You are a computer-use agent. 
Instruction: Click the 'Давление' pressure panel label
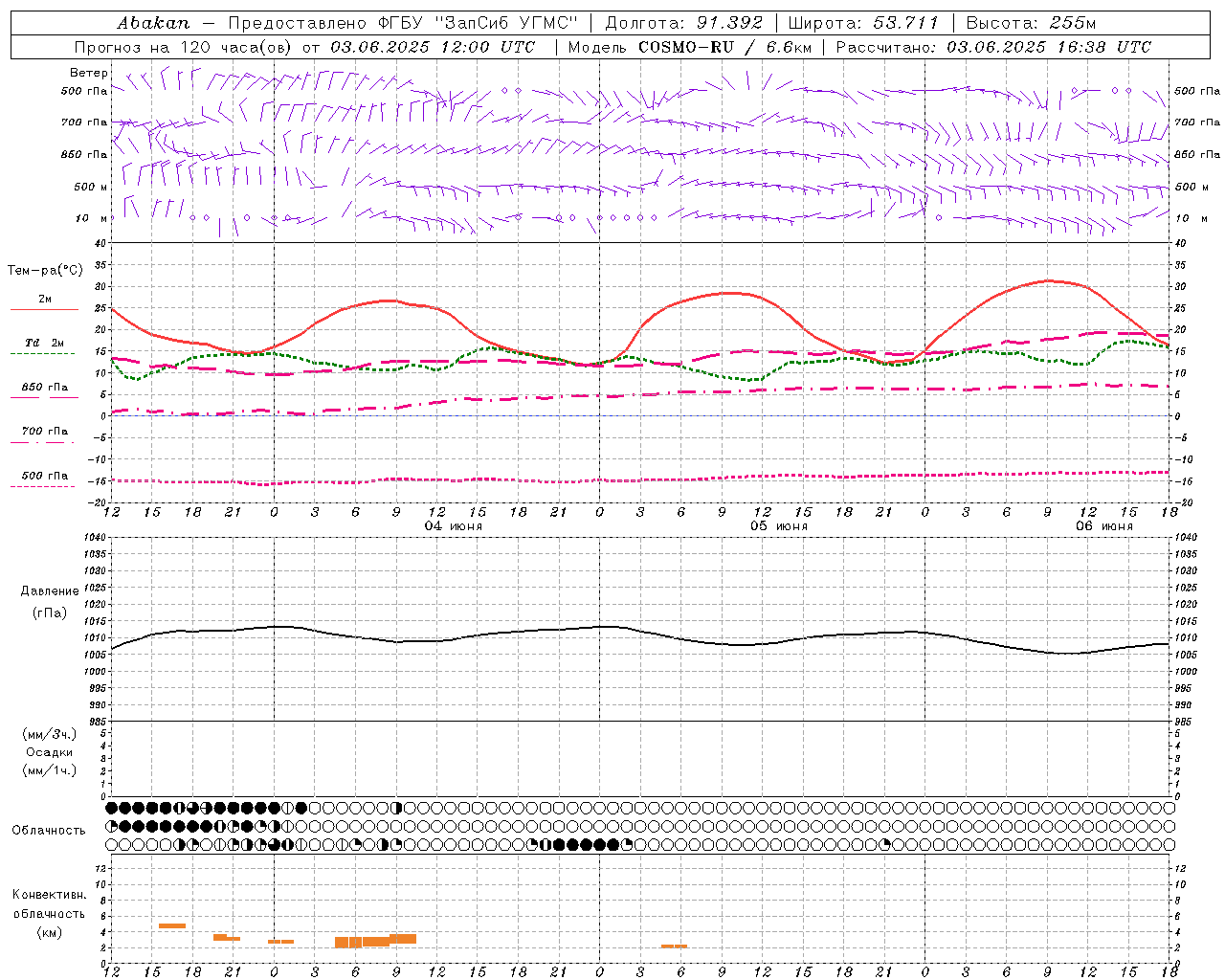48,591
